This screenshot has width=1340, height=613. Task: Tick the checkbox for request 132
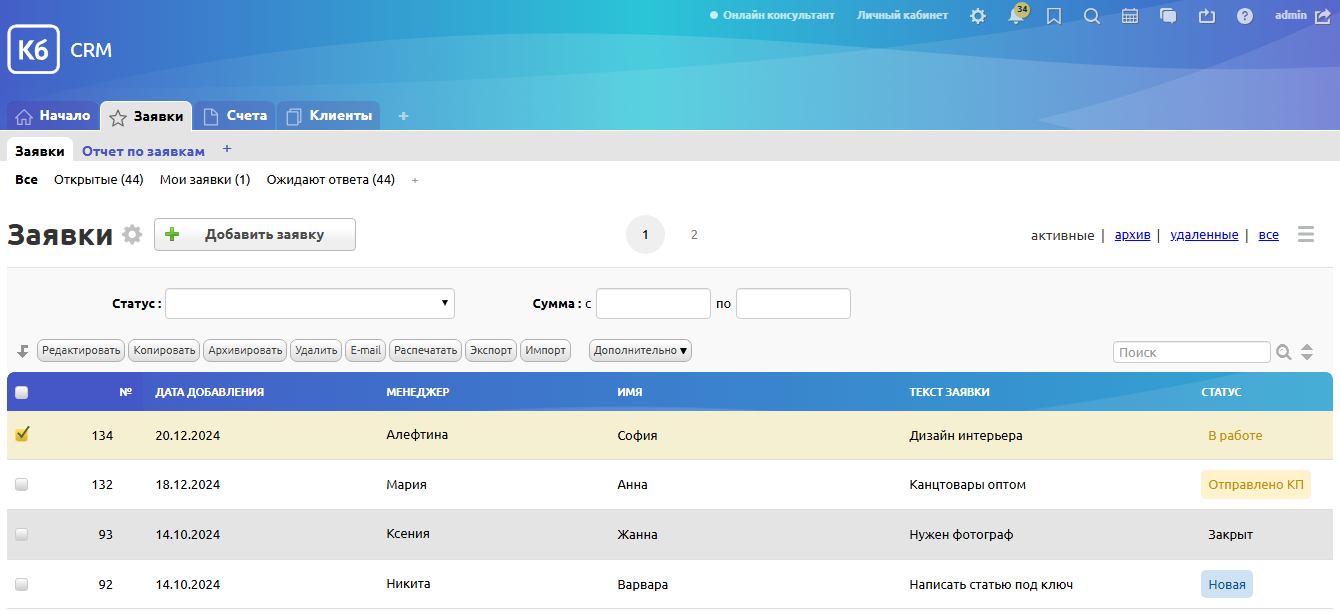point(22,484)
